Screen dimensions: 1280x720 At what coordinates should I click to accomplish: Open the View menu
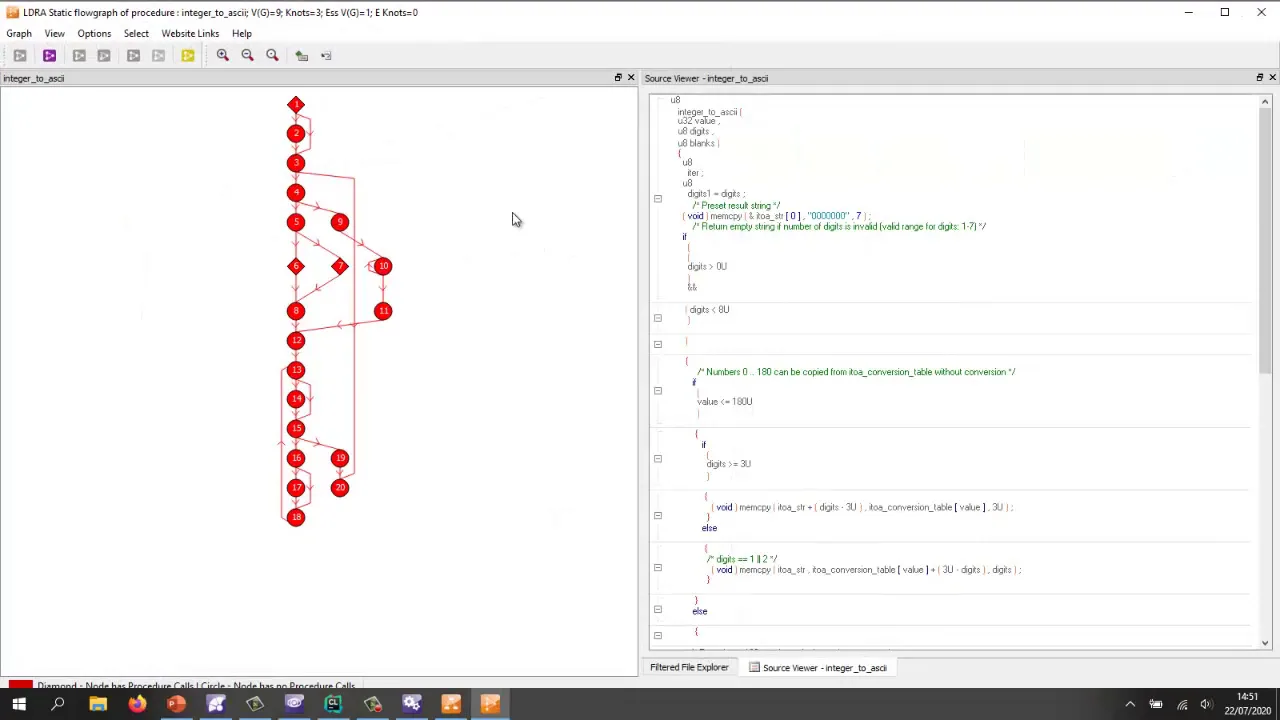coord(54,33)
